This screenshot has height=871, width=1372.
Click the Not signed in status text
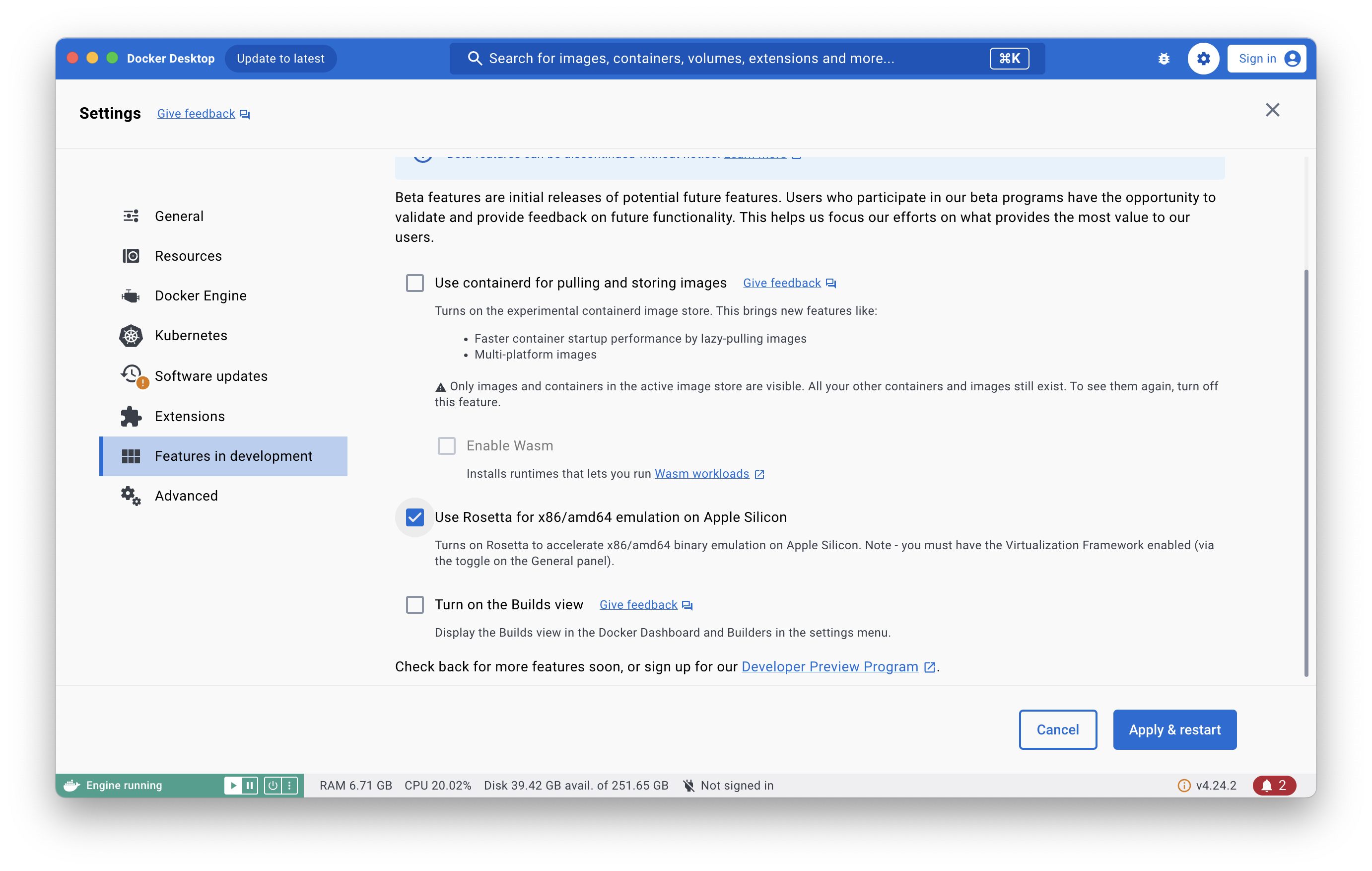point(737,786)
